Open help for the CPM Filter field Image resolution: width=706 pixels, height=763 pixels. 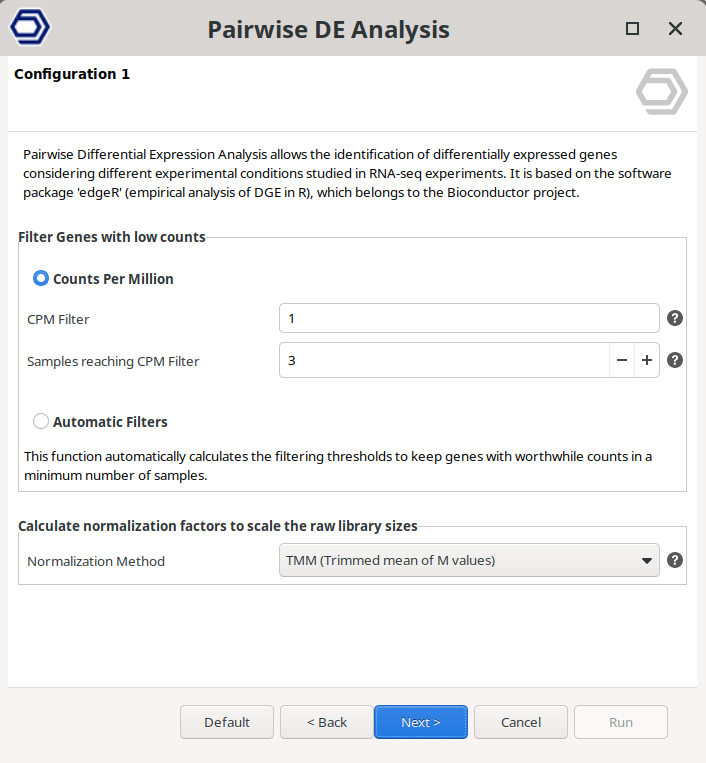675,319
